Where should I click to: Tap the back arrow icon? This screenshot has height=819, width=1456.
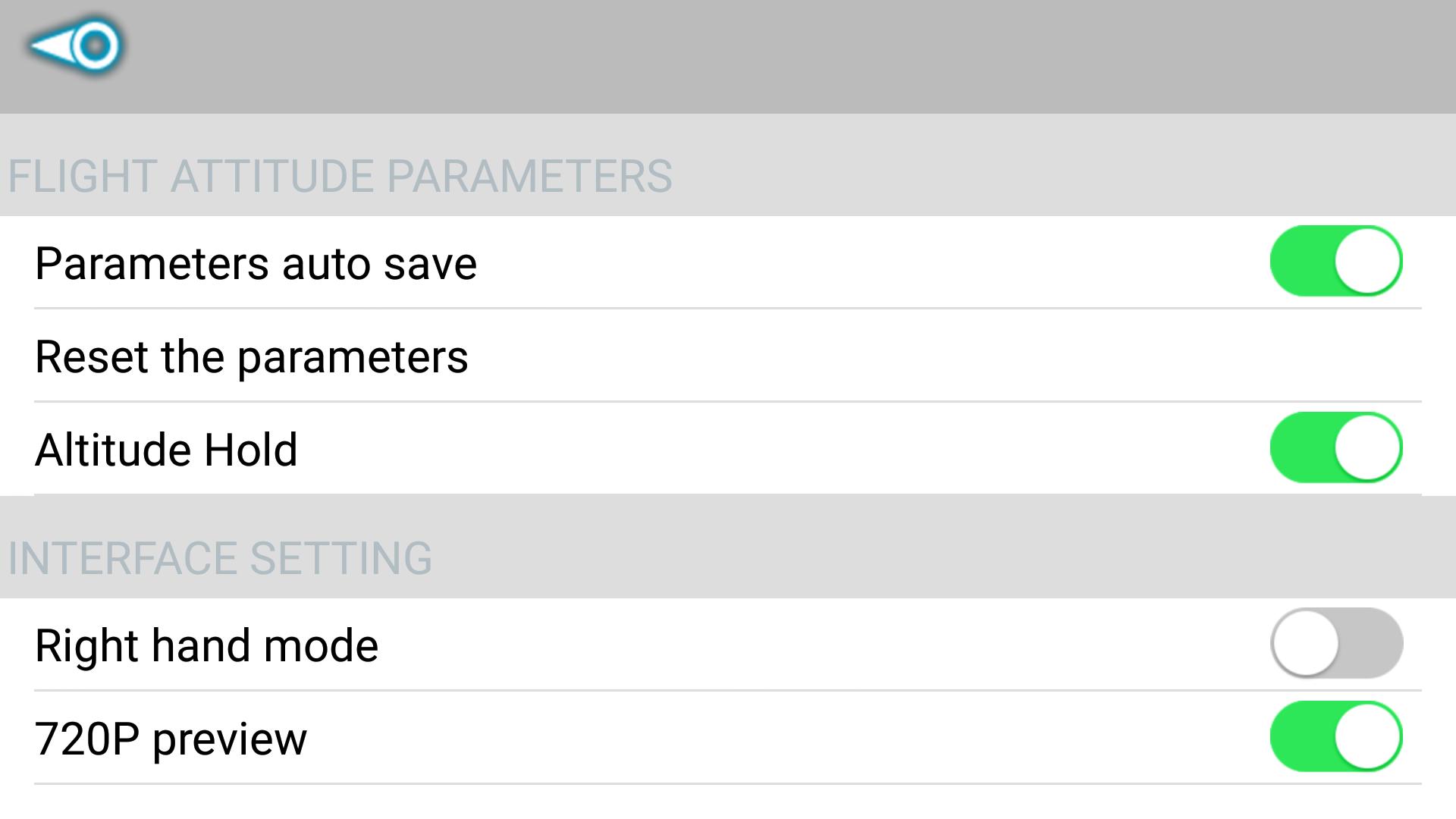tap(76, 45)
